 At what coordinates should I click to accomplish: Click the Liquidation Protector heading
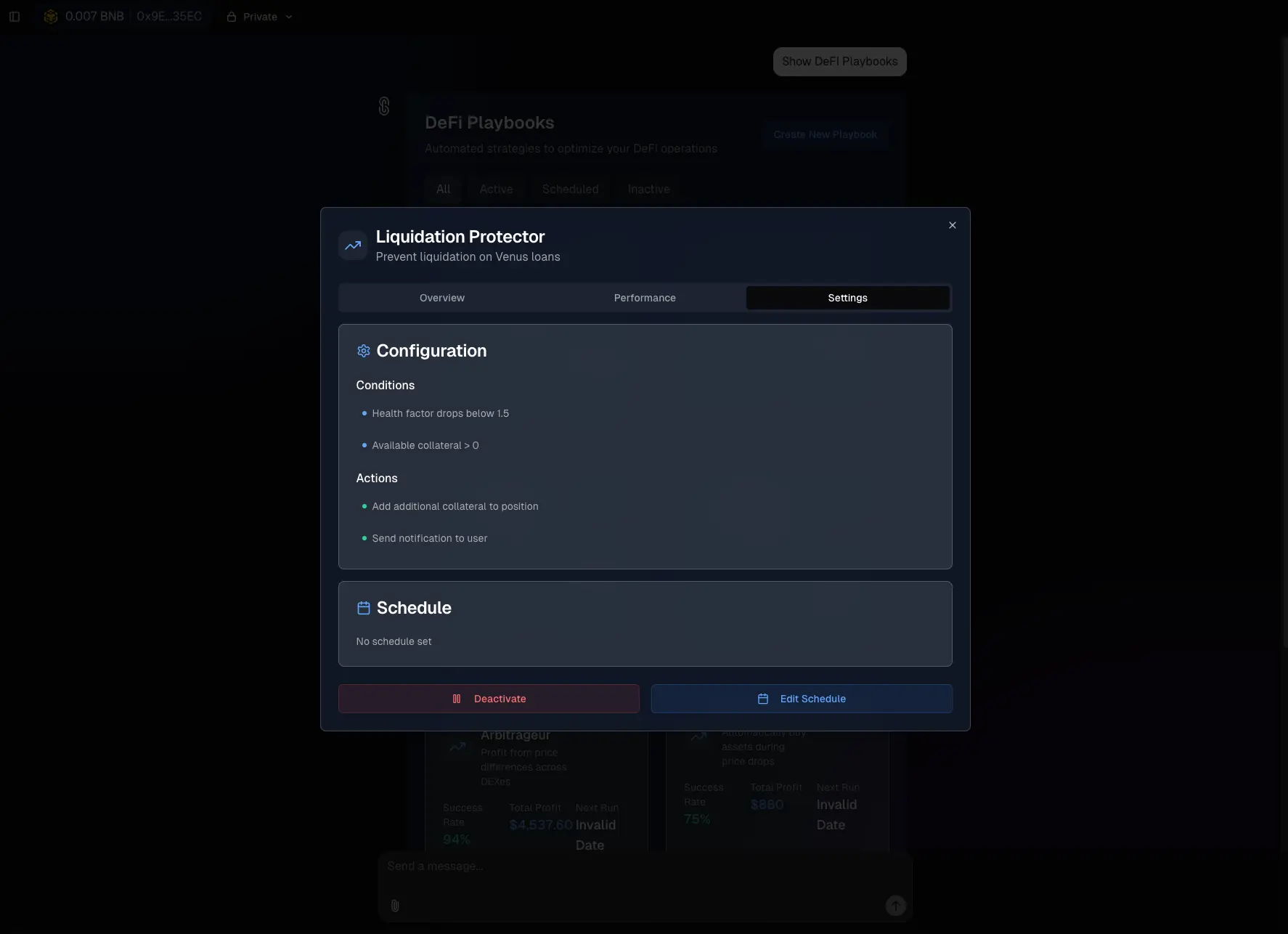pyautogui.click(x=460, y=237)
